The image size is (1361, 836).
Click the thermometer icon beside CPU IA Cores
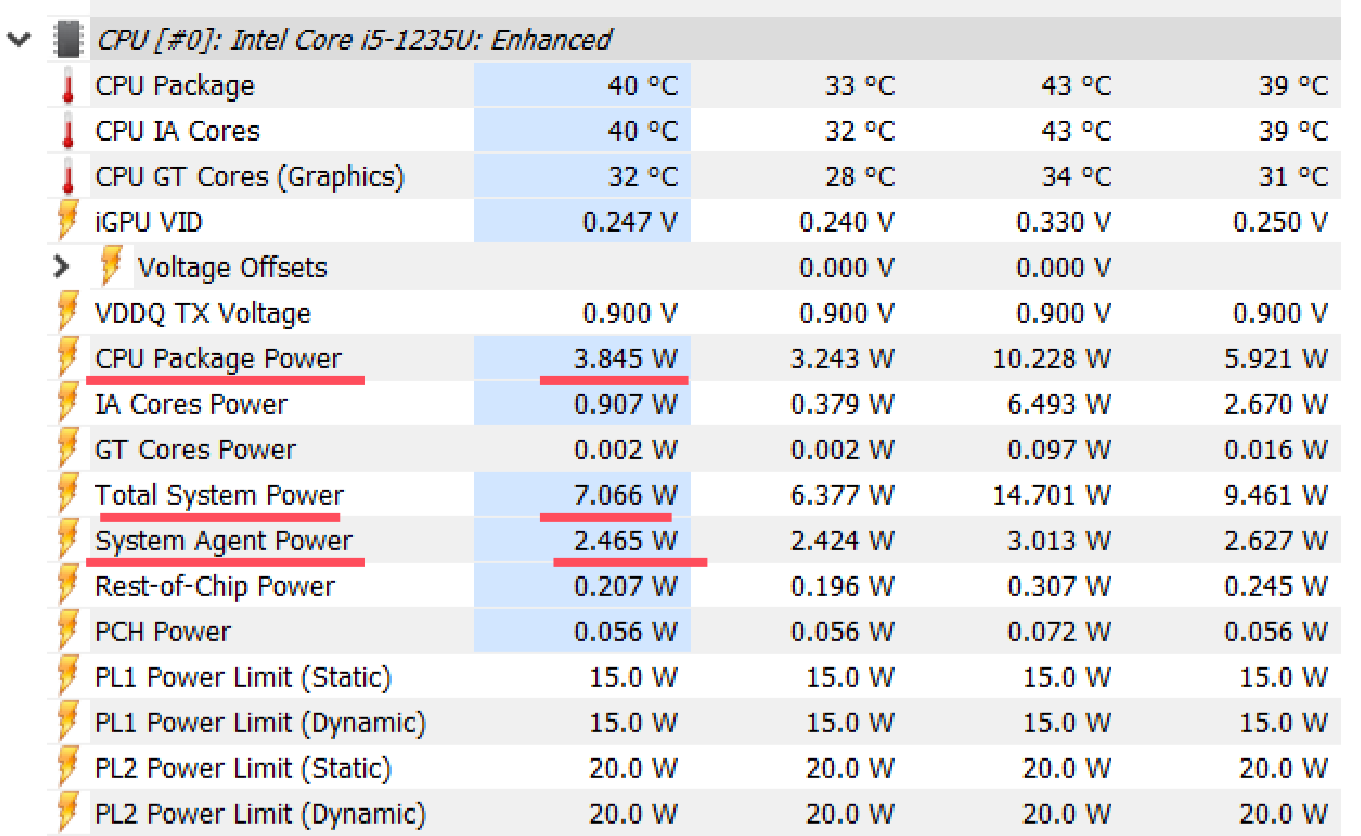68,131
